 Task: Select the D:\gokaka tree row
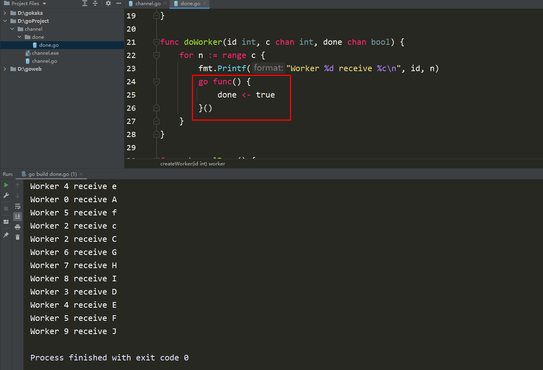click(62, 13)
